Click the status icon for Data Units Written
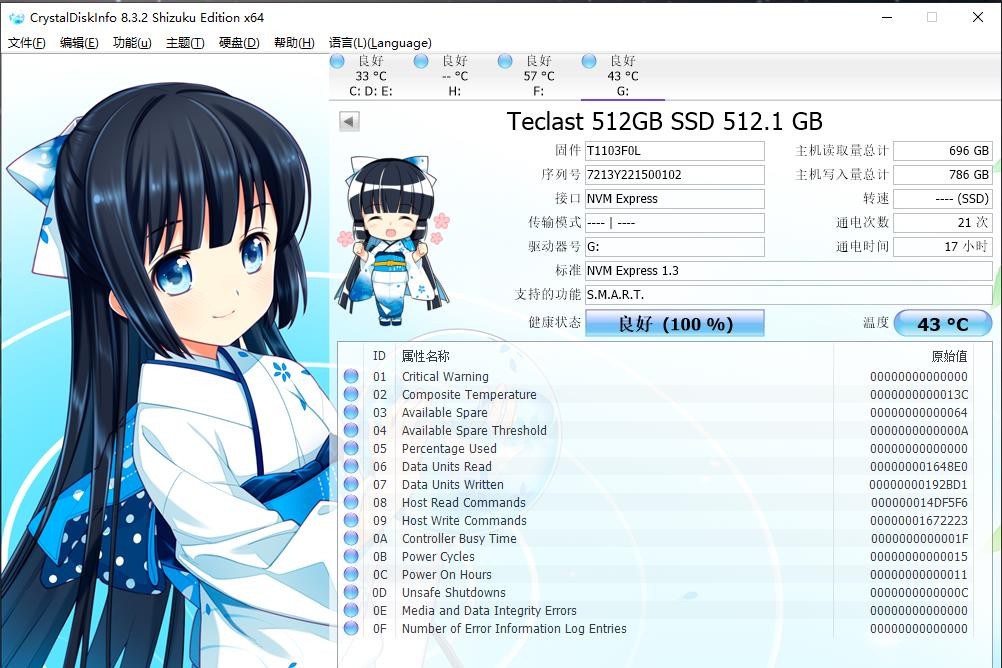1002x668 pixels. click(x=351, y=485)
